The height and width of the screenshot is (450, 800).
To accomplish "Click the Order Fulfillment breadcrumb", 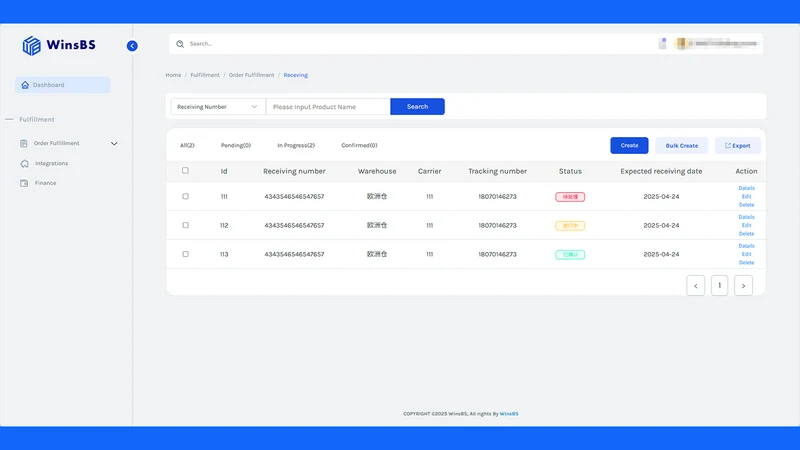I will (x=252, y=75).
